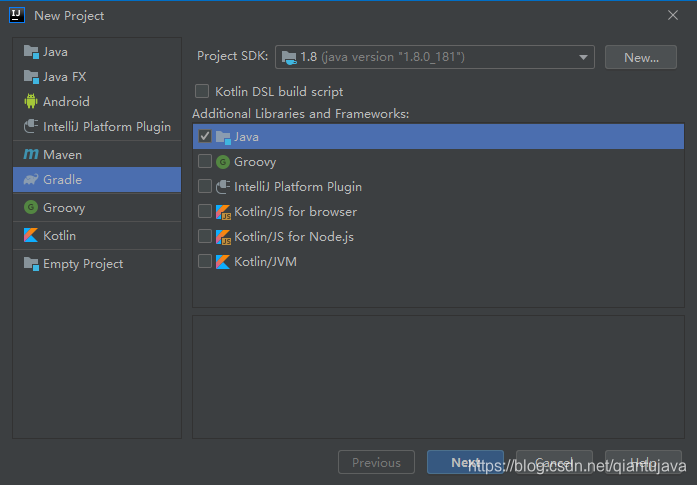This screenshot has height=485, width=697.
Task: Select the Kotlin/JVM row text
Action: point(265,262)
